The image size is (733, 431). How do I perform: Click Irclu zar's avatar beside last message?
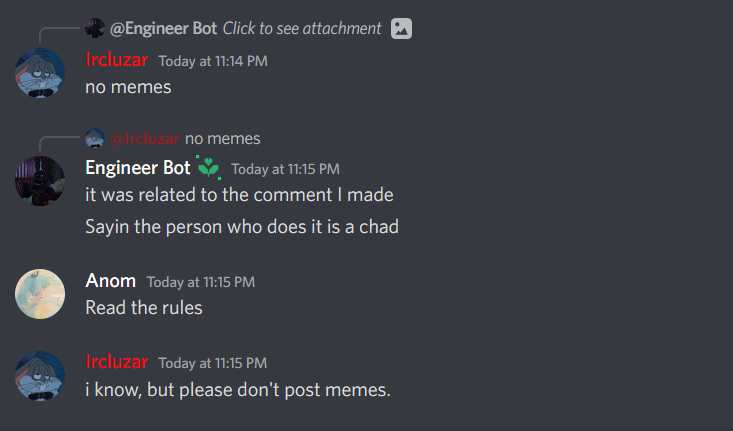click(40, 376)
